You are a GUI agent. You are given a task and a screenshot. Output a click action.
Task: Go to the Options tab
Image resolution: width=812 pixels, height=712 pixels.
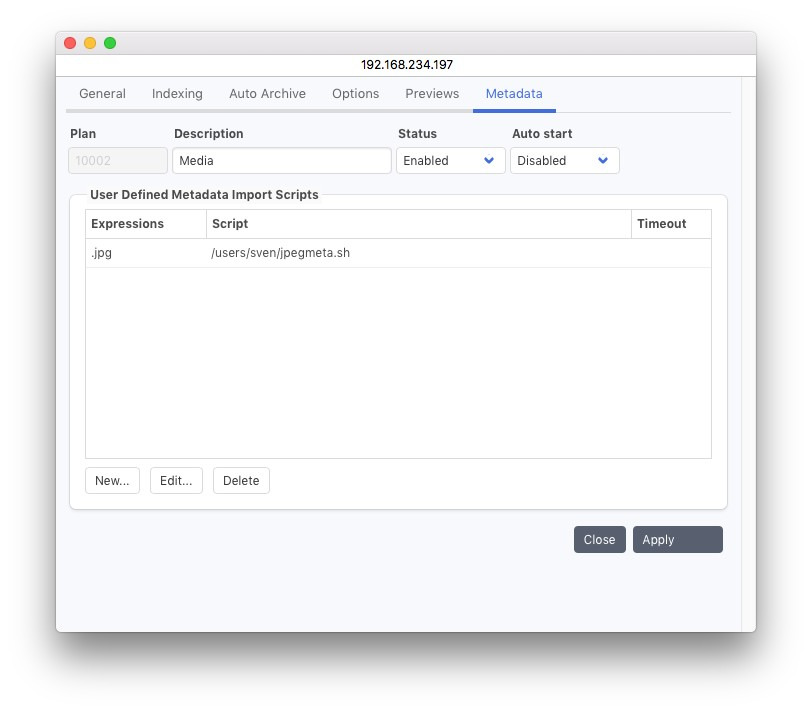coord(355,94)
